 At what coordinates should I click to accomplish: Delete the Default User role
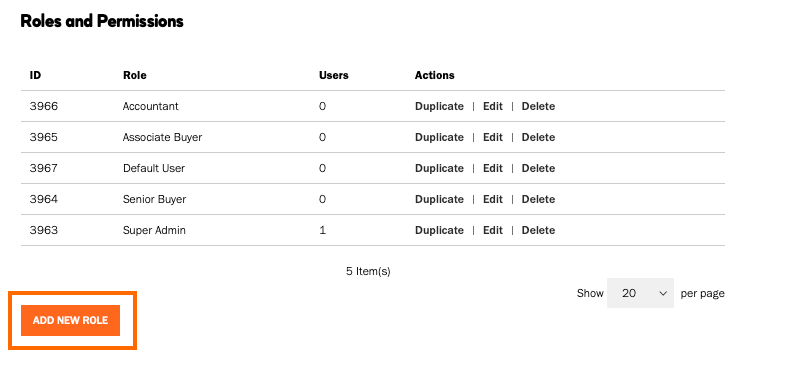[538, 168]
